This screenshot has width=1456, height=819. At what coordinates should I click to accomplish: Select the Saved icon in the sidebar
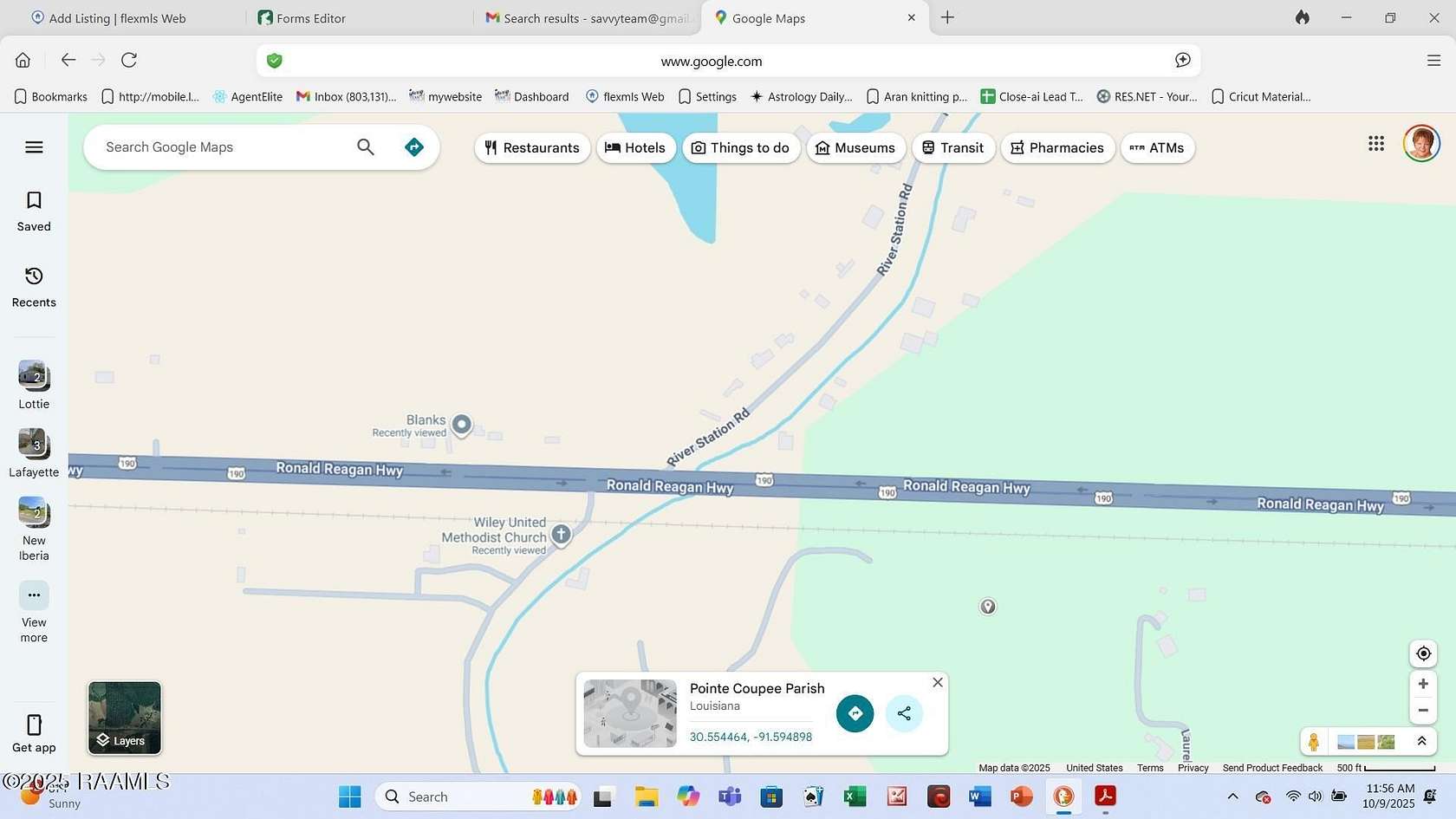[x=34, y=211]
